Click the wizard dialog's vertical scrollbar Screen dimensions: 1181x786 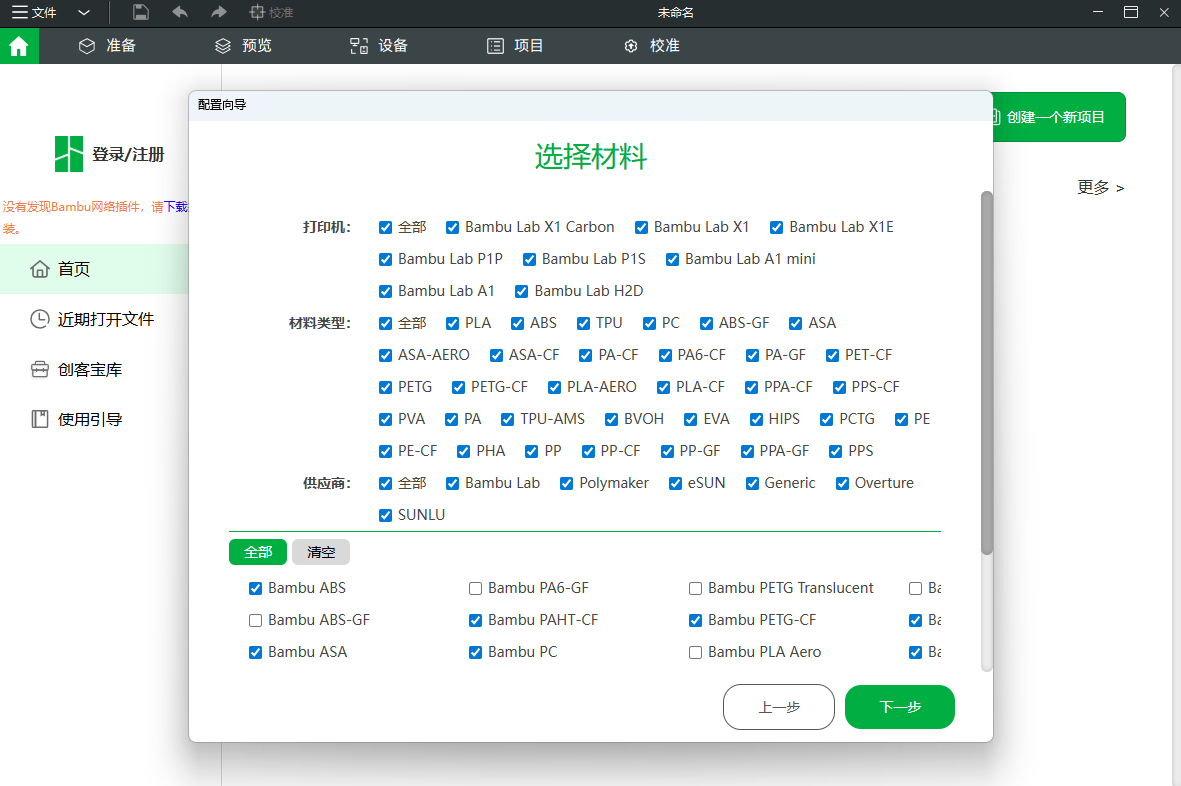[x=987, y=373]
